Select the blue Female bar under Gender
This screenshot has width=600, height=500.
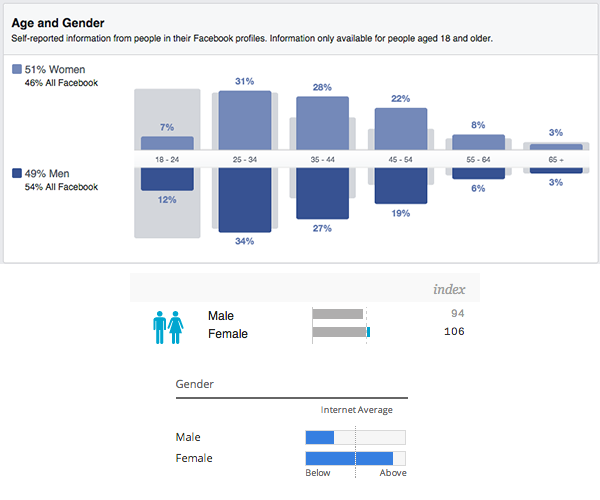(x=348, y=458)
